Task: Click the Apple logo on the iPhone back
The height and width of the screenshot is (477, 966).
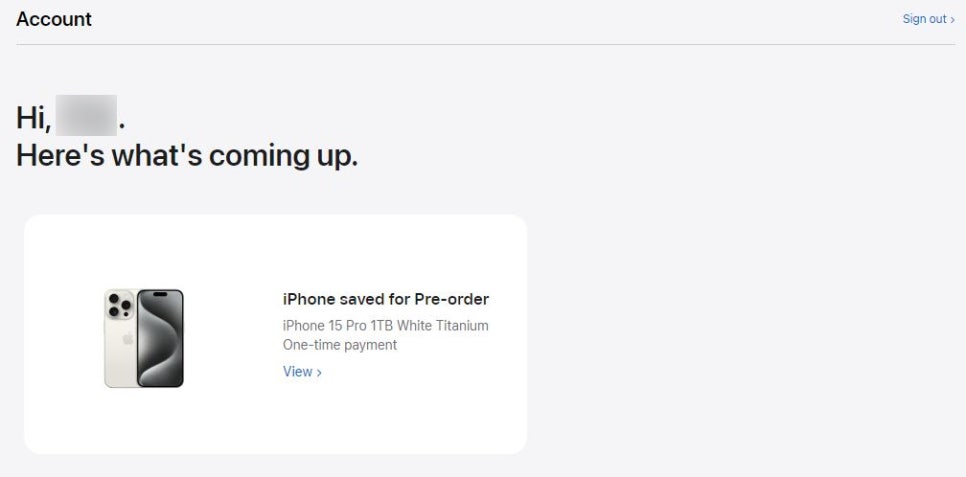Action: click(128, 338)
